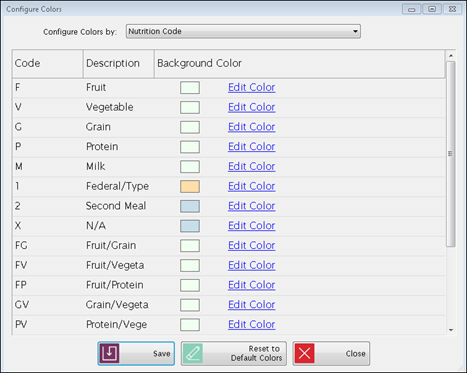Click the Nutrition Code dropdown arrow
The height and width of the screenshot is (373, 467).
355,31
